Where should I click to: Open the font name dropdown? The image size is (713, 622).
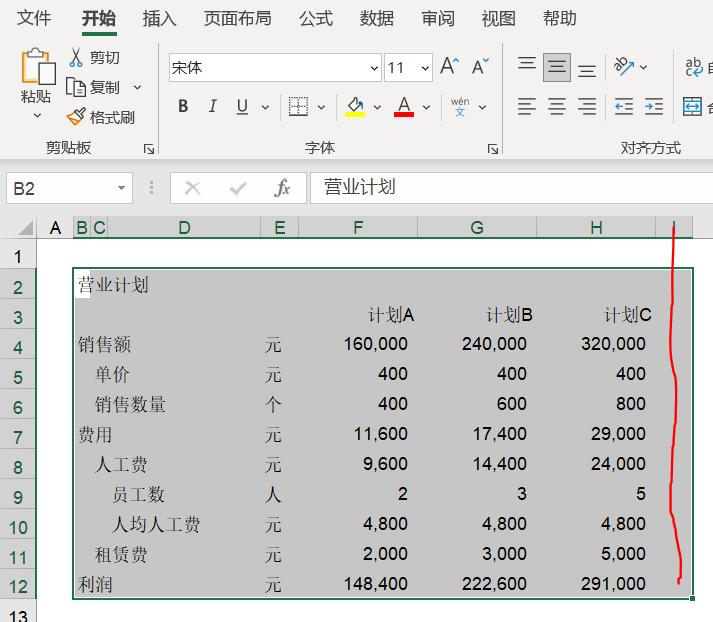[x=374, y=68]
